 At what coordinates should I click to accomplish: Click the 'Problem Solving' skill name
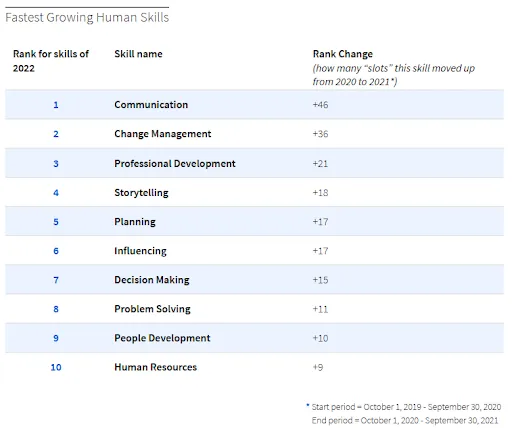152,309
